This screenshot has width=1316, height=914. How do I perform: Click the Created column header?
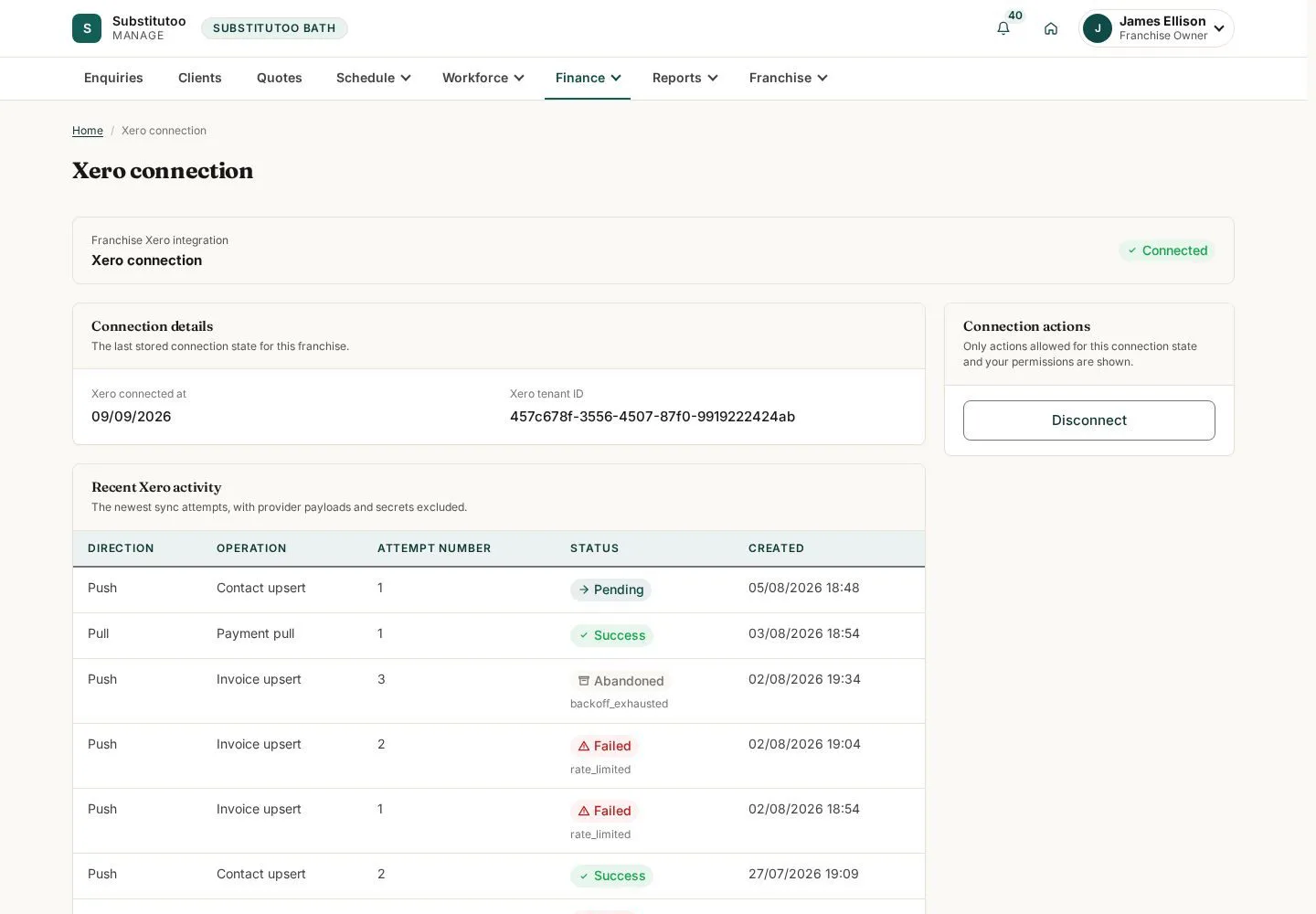coord(776,548)
